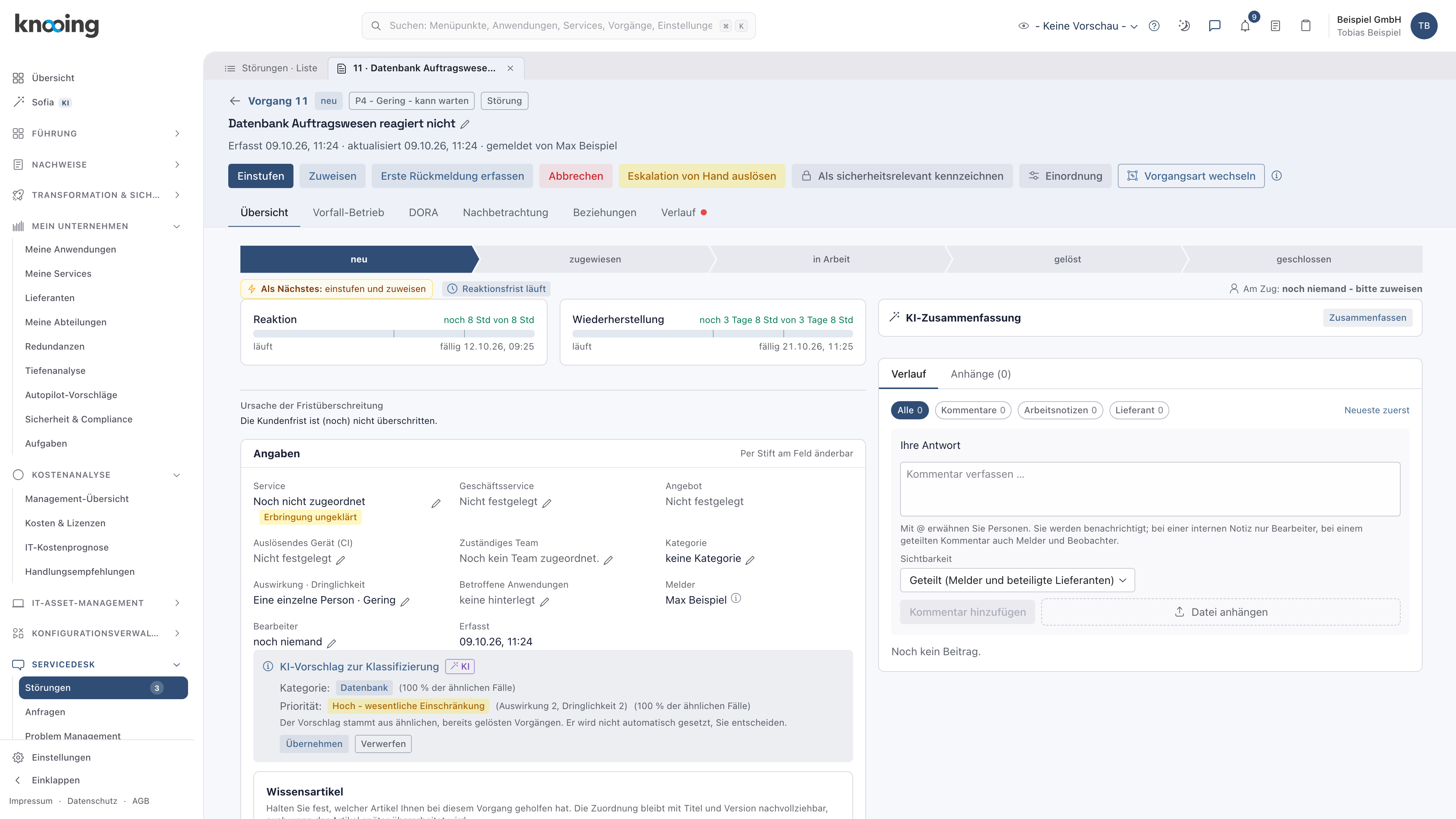Viewport: 1456px width, 819px height.
Task: Switch to the Vorfall-Betrieb tab
Action: click(348, 212)
